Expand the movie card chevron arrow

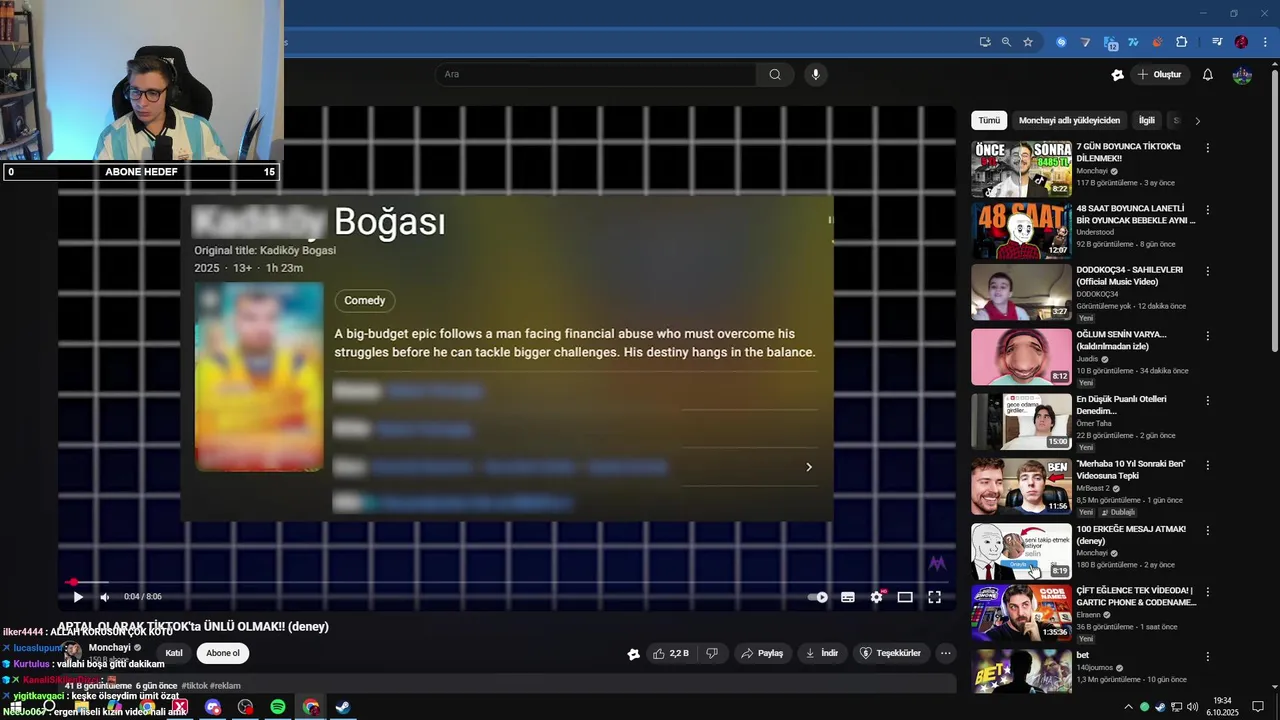pos(809,467)
